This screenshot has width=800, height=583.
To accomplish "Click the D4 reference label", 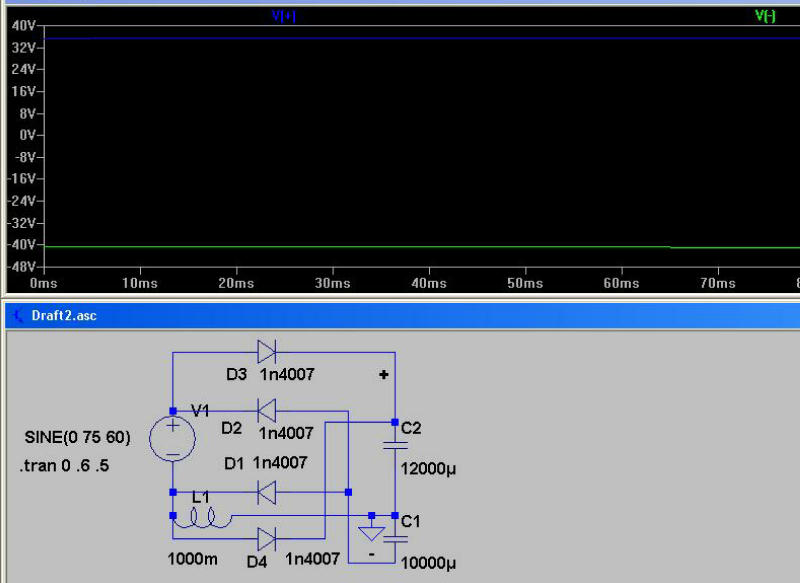I will tap(257, 562).
